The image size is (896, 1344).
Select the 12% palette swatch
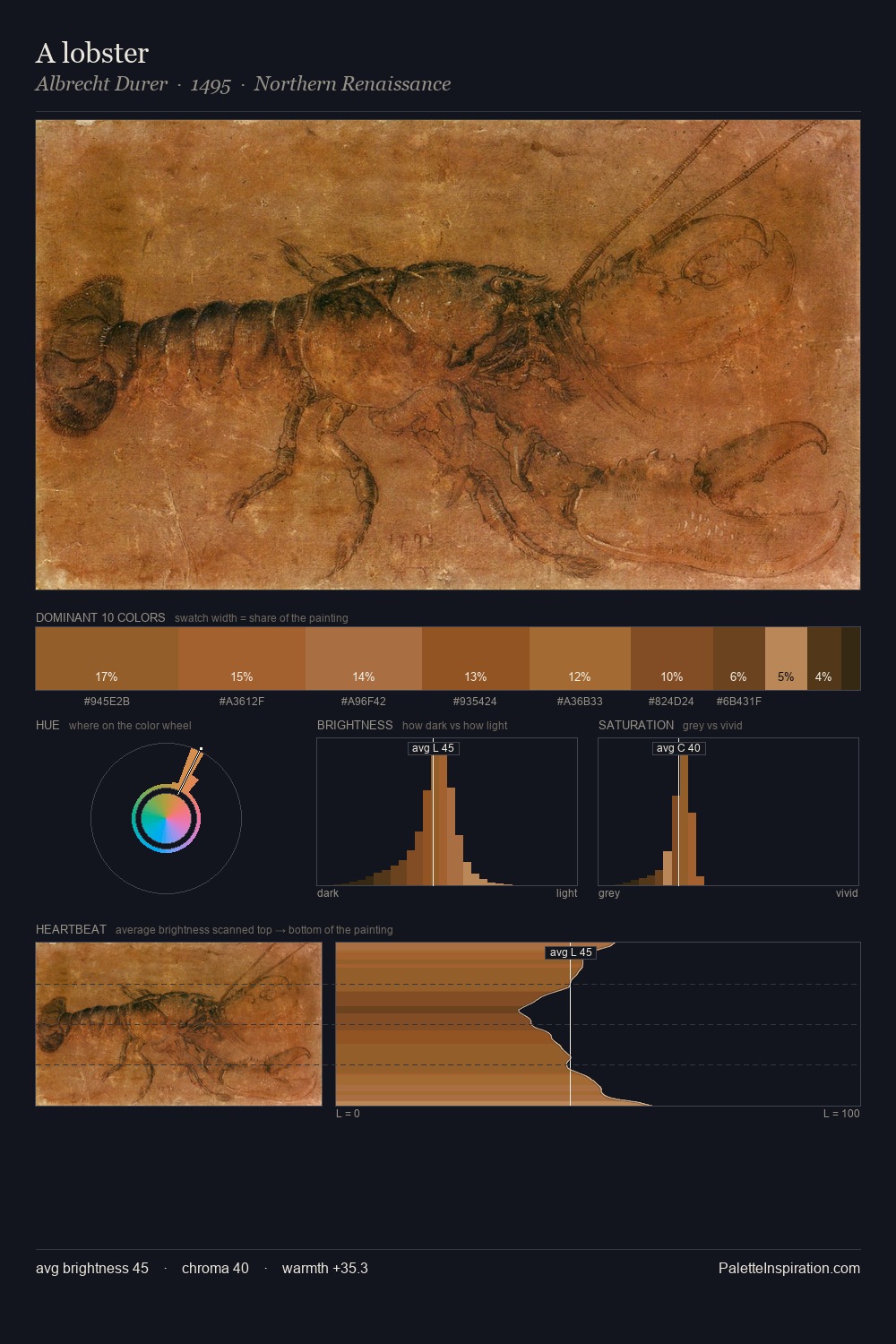580,659
